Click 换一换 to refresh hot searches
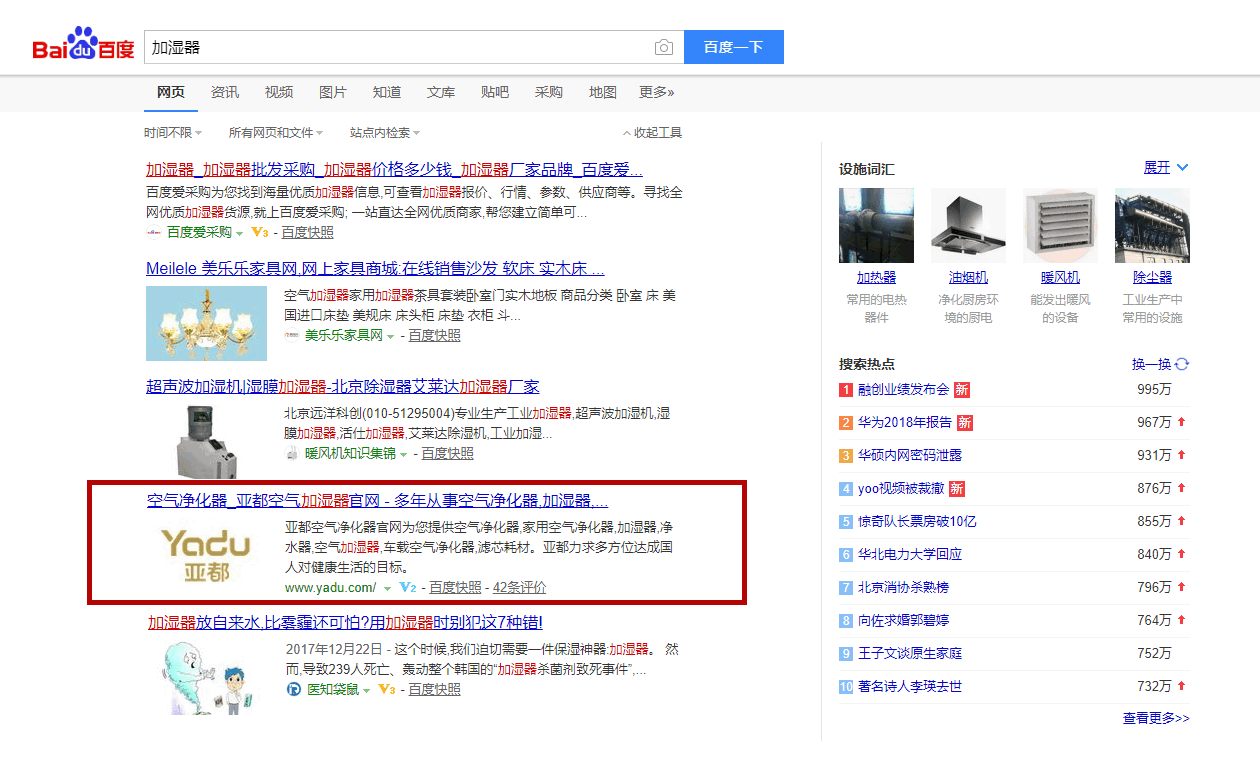The width and height of the screenshot is (1260, 777). (1150, 364)
